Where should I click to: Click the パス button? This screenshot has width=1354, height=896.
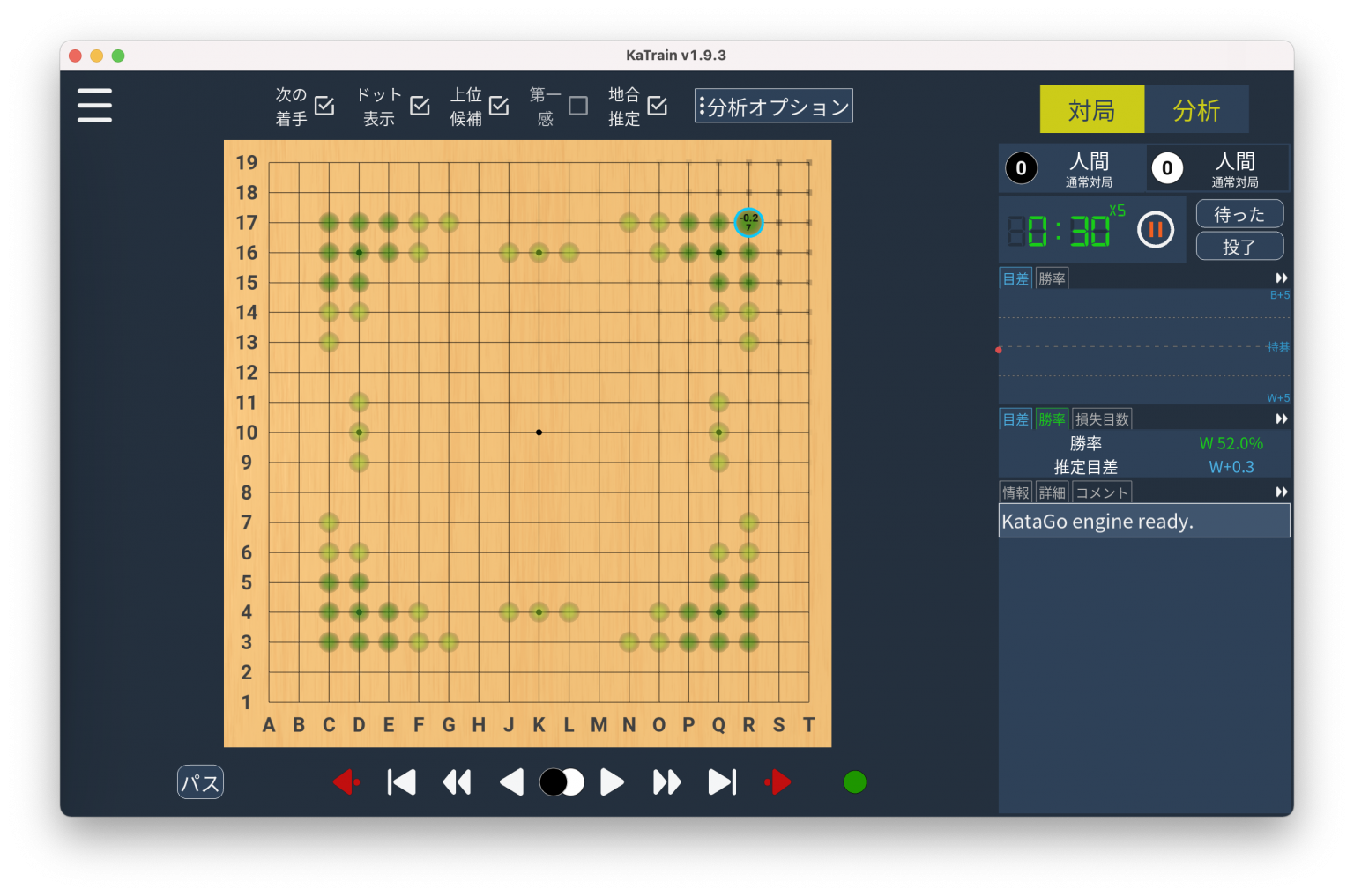pyautogui.click(x=200, y=781)
